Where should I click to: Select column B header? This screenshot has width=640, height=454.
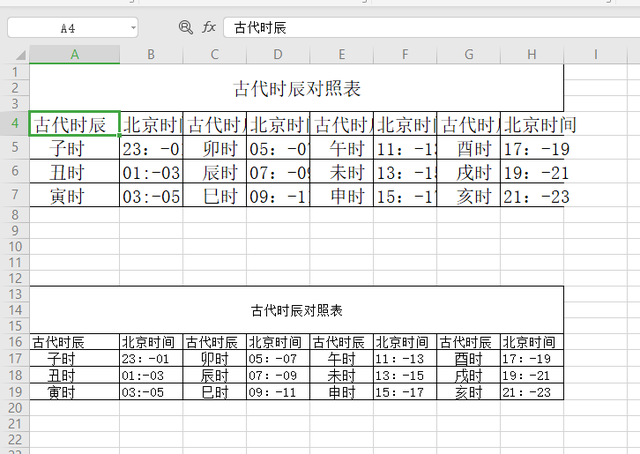click(x=151, y=55)
